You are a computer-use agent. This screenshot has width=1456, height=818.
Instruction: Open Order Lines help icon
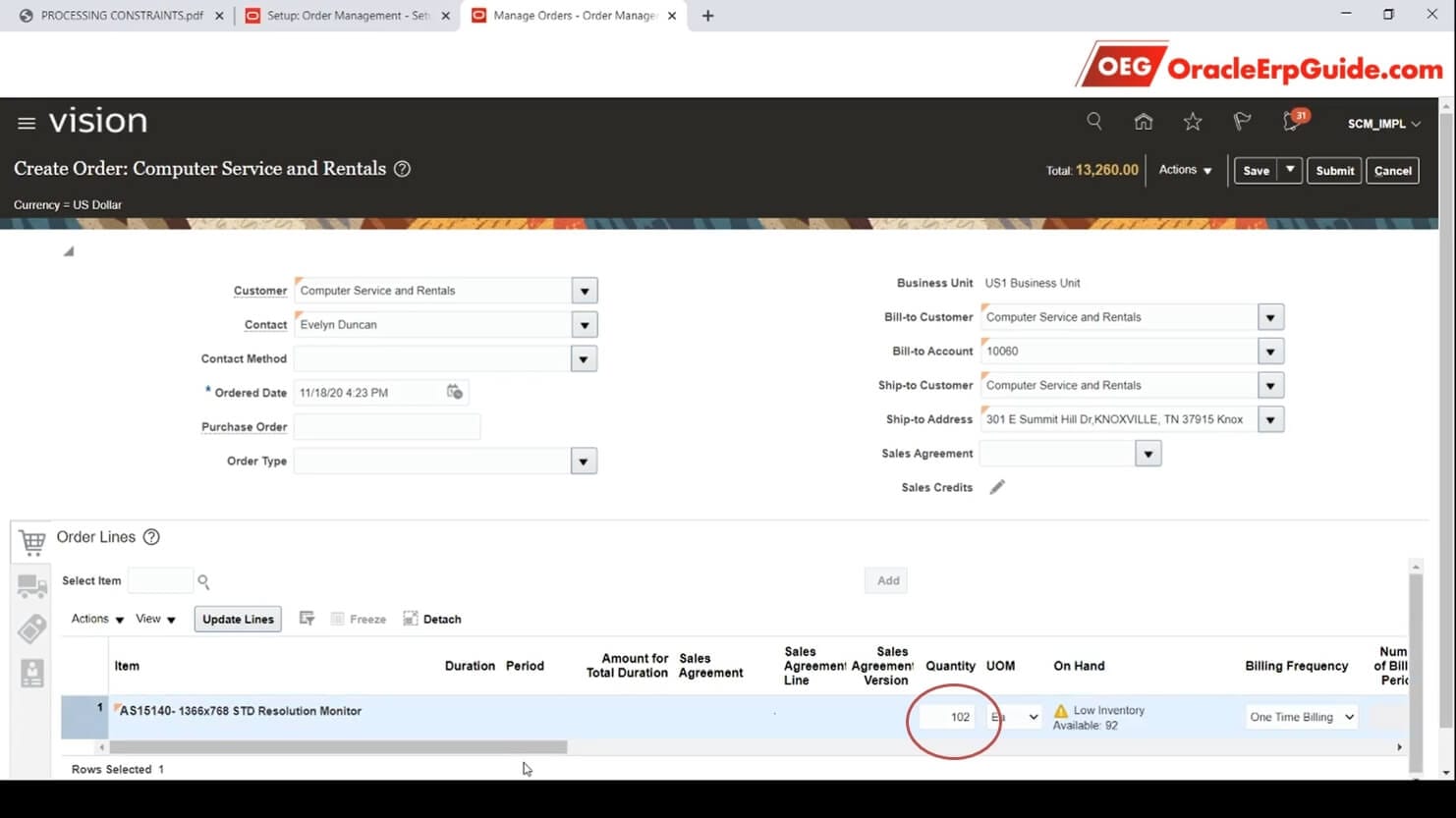click(x=151, y=537)
